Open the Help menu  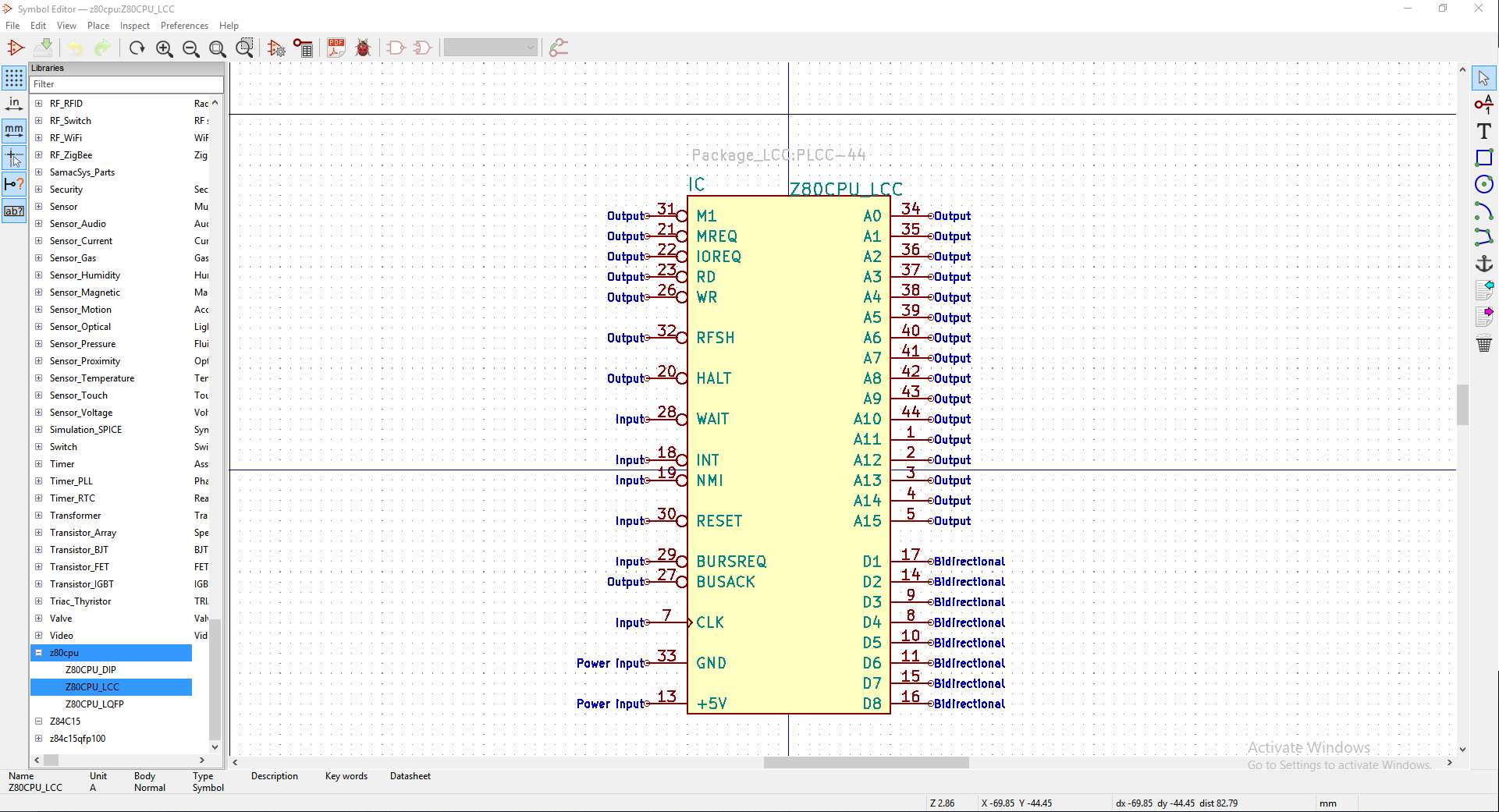pos(229,26)
